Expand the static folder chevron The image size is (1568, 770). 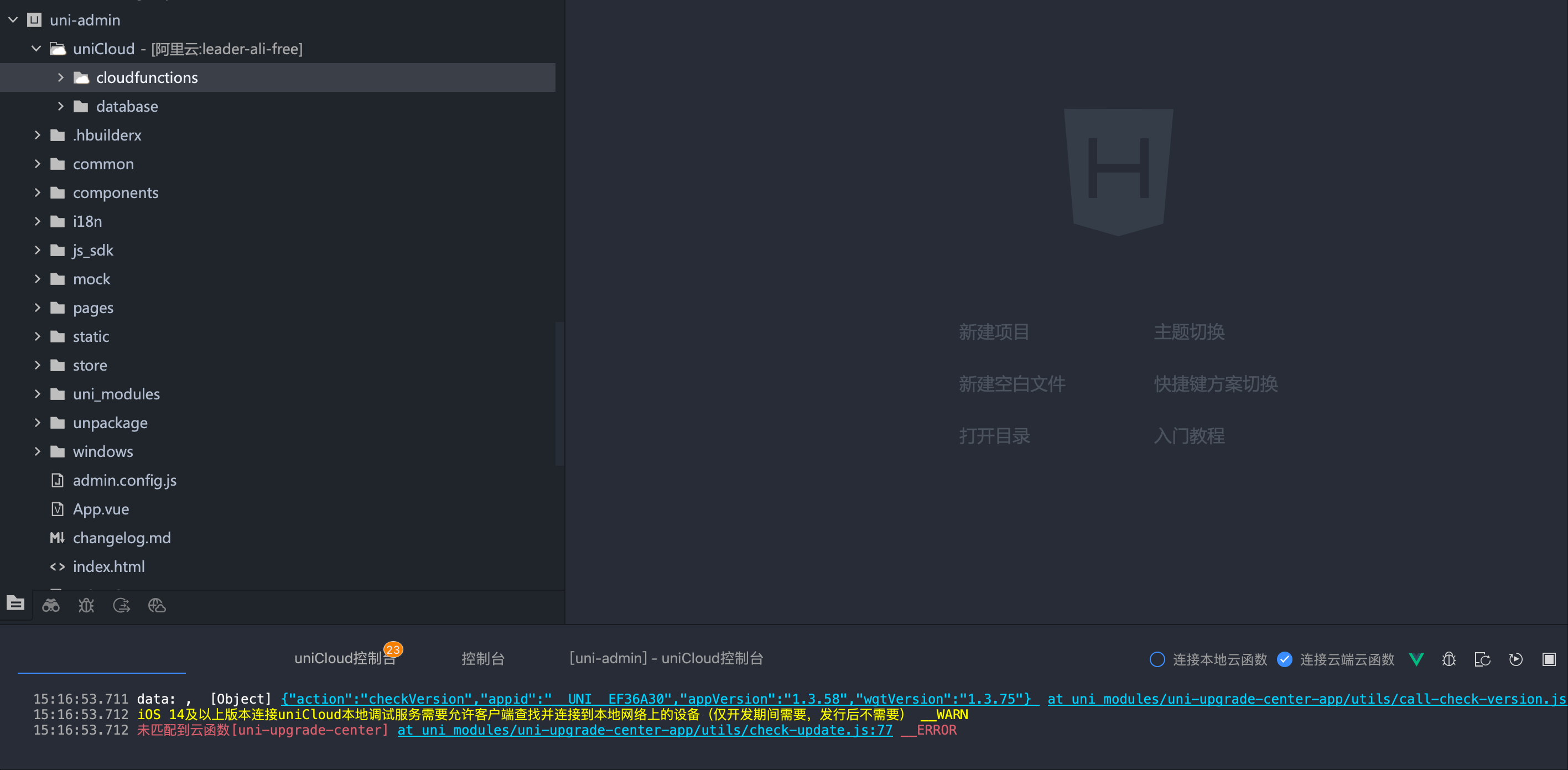[x=37, y=336]
